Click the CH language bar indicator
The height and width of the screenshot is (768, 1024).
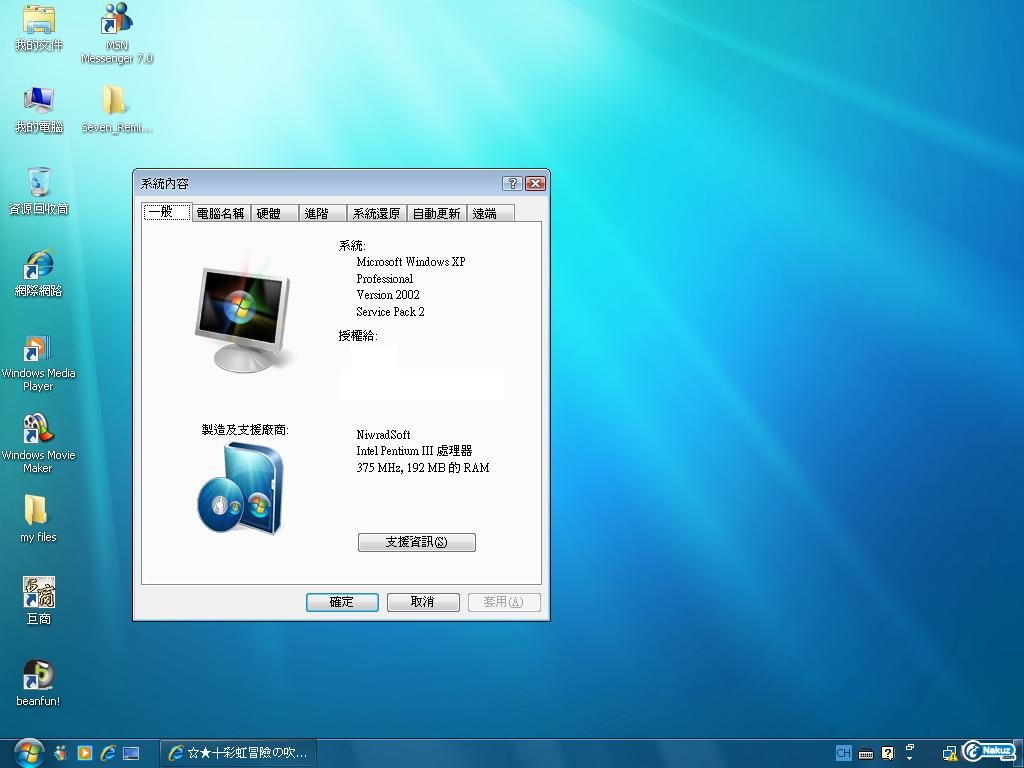click(843, 753)
